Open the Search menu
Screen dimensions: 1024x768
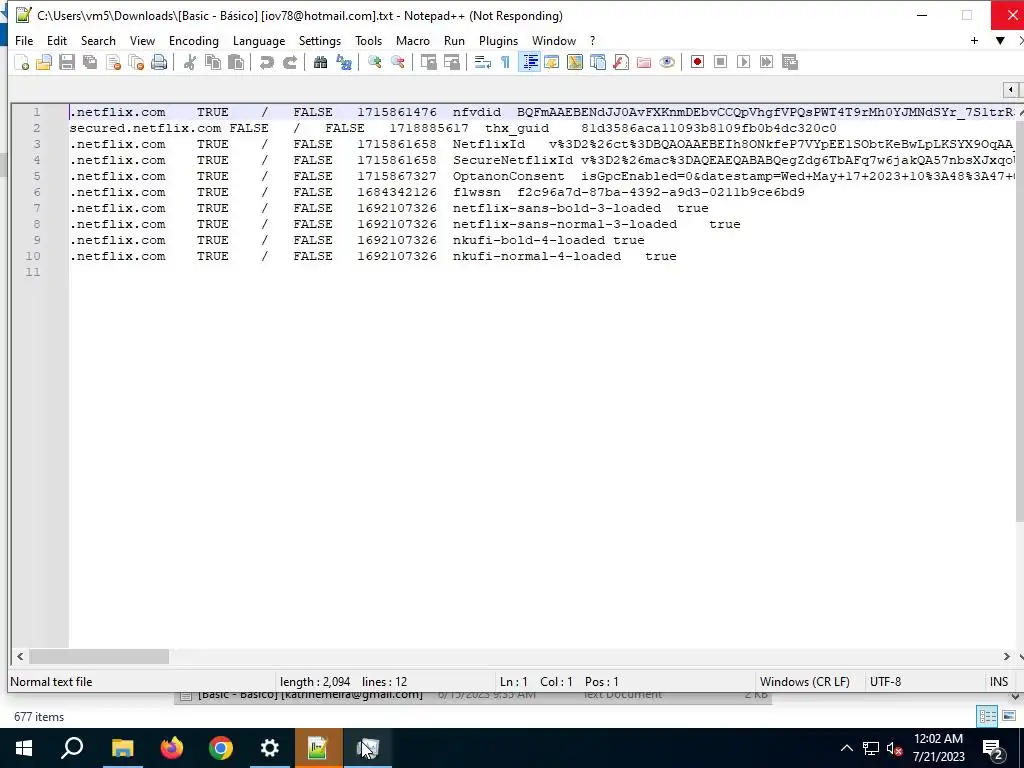pos(98,40)
